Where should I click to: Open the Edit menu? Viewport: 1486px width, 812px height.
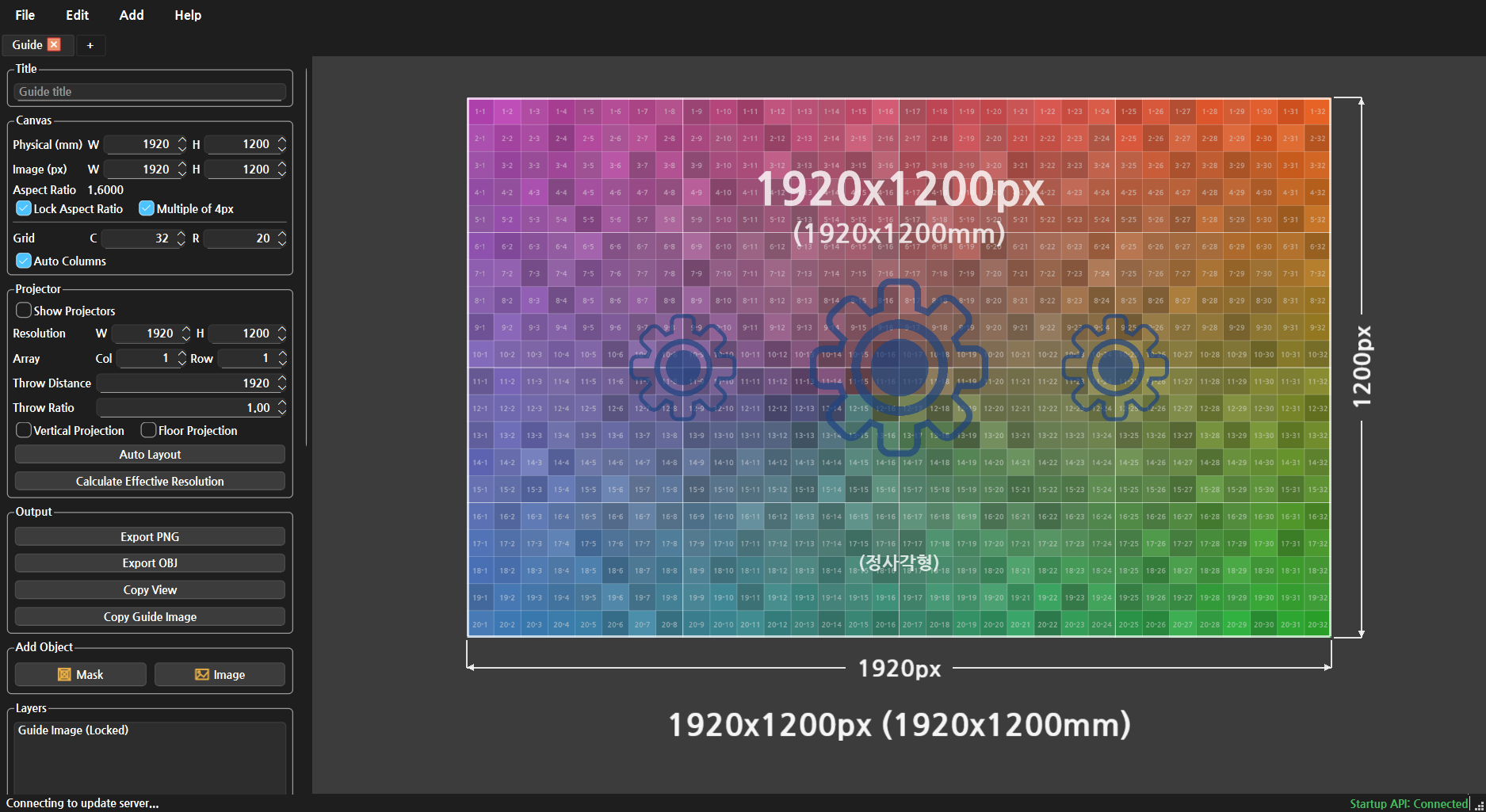77,15
